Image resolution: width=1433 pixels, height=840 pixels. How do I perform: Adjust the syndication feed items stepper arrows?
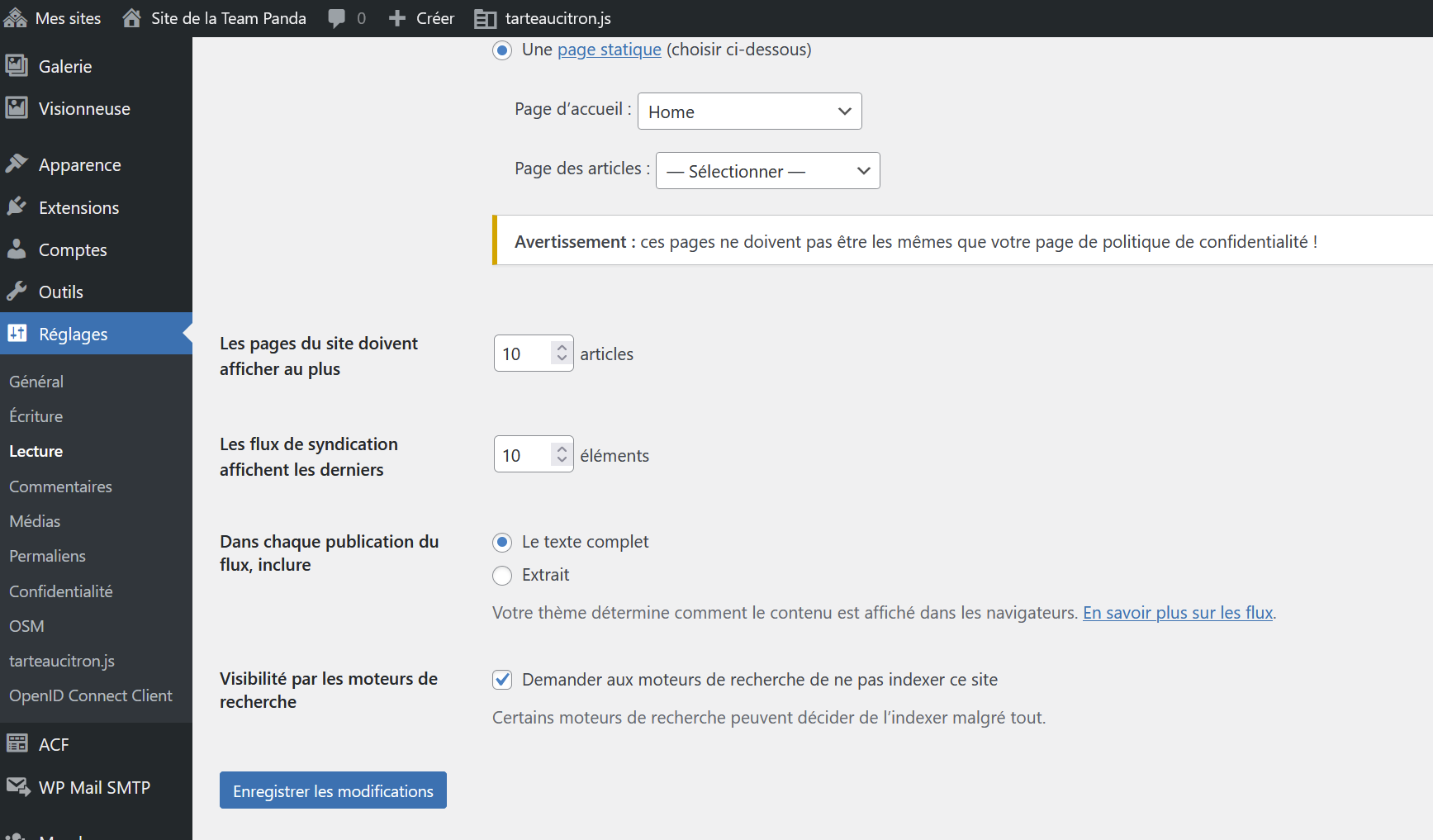pyautogui.click(x=562, y=454)
